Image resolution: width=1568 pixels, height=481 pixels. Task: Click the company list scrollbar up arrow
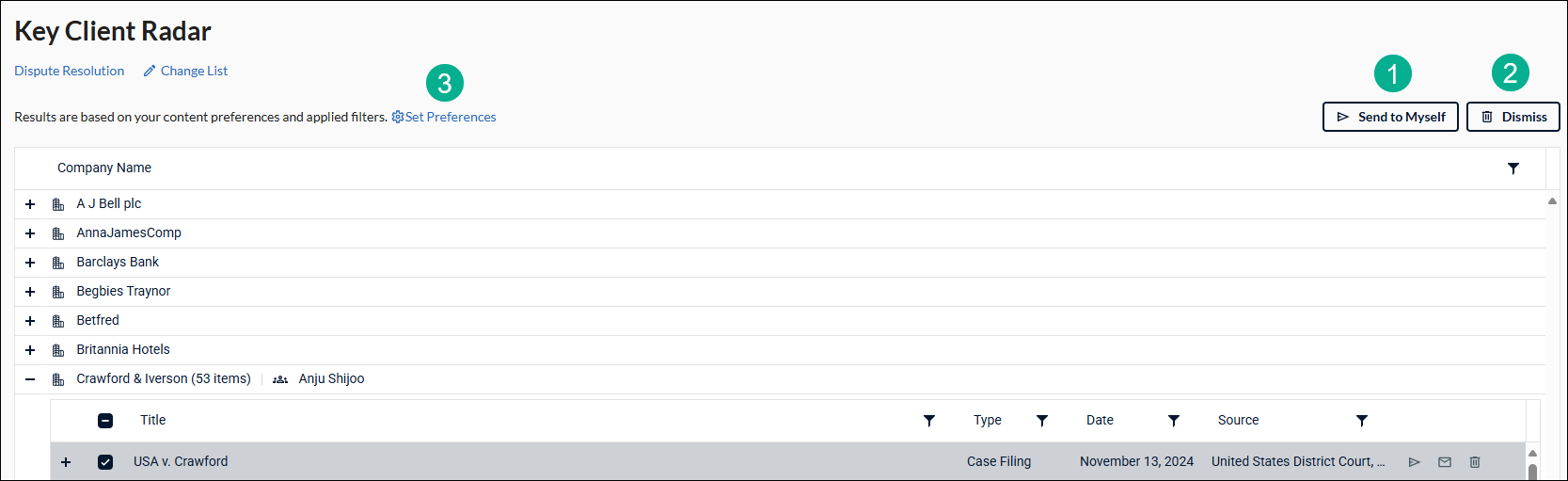(1552, 200)
